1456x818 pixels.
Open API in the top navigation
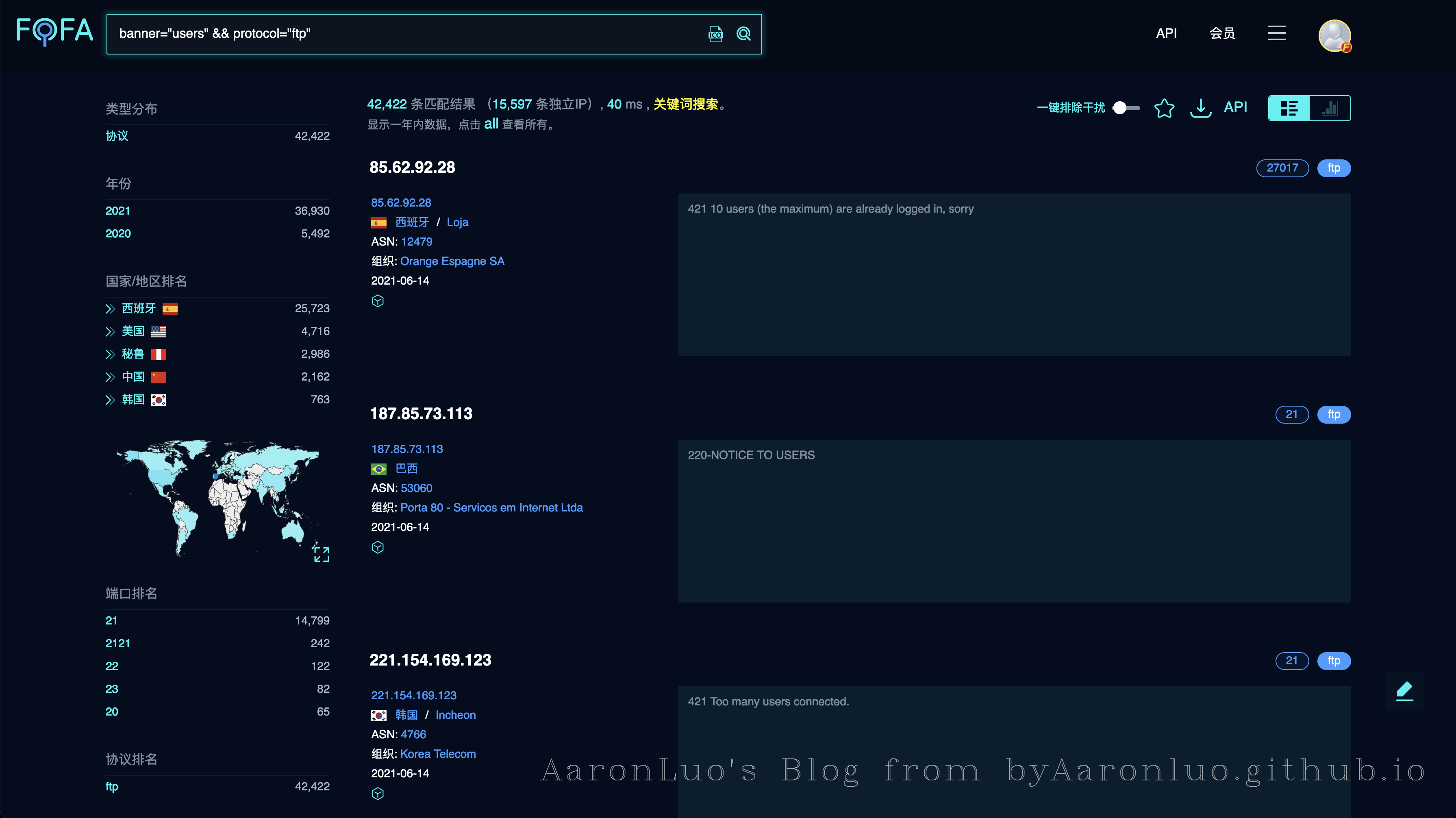pyautogui.click(x=1166, y=33)
